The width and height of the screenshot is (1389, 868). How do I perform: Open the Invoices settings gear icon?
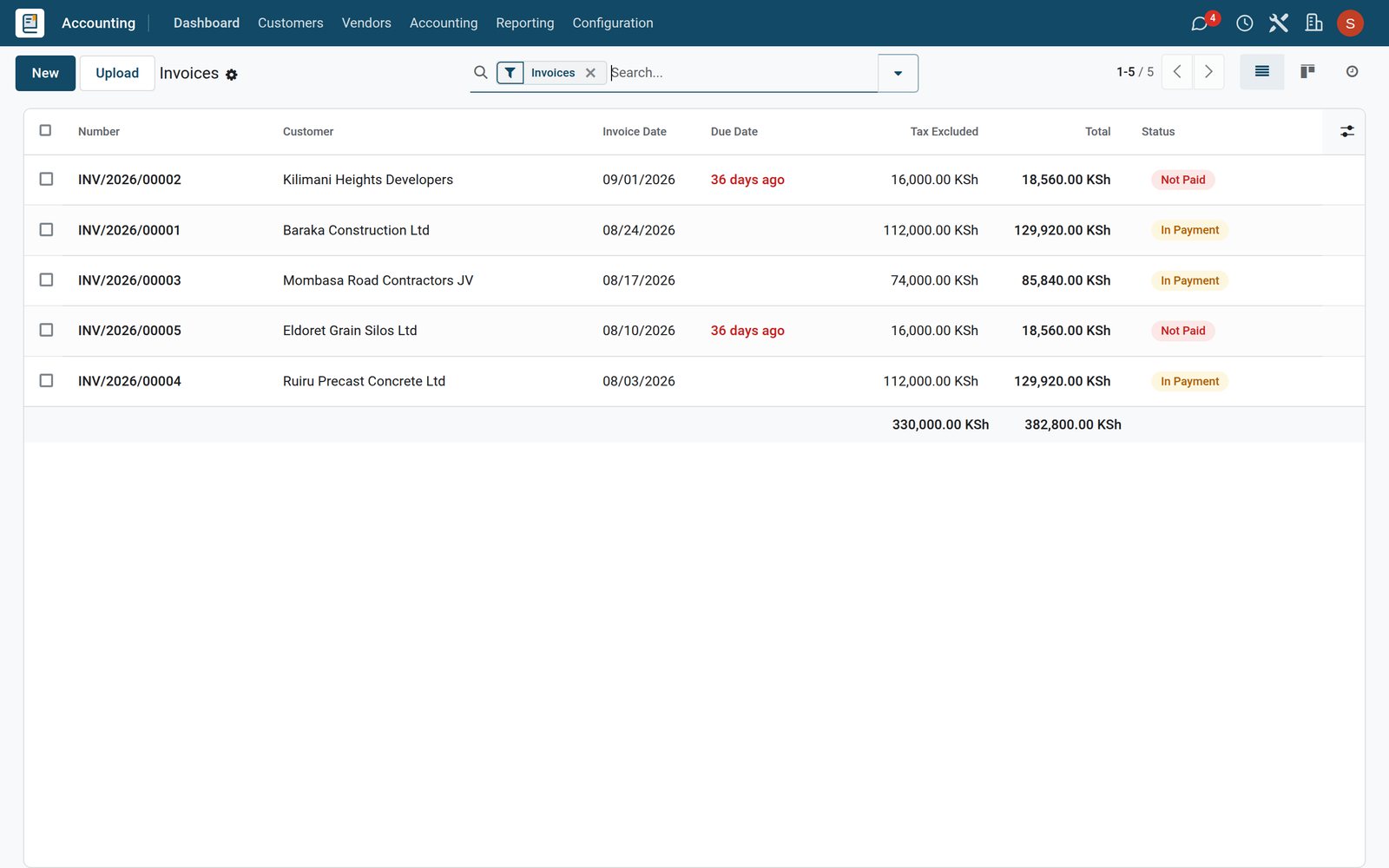point(232,75)
